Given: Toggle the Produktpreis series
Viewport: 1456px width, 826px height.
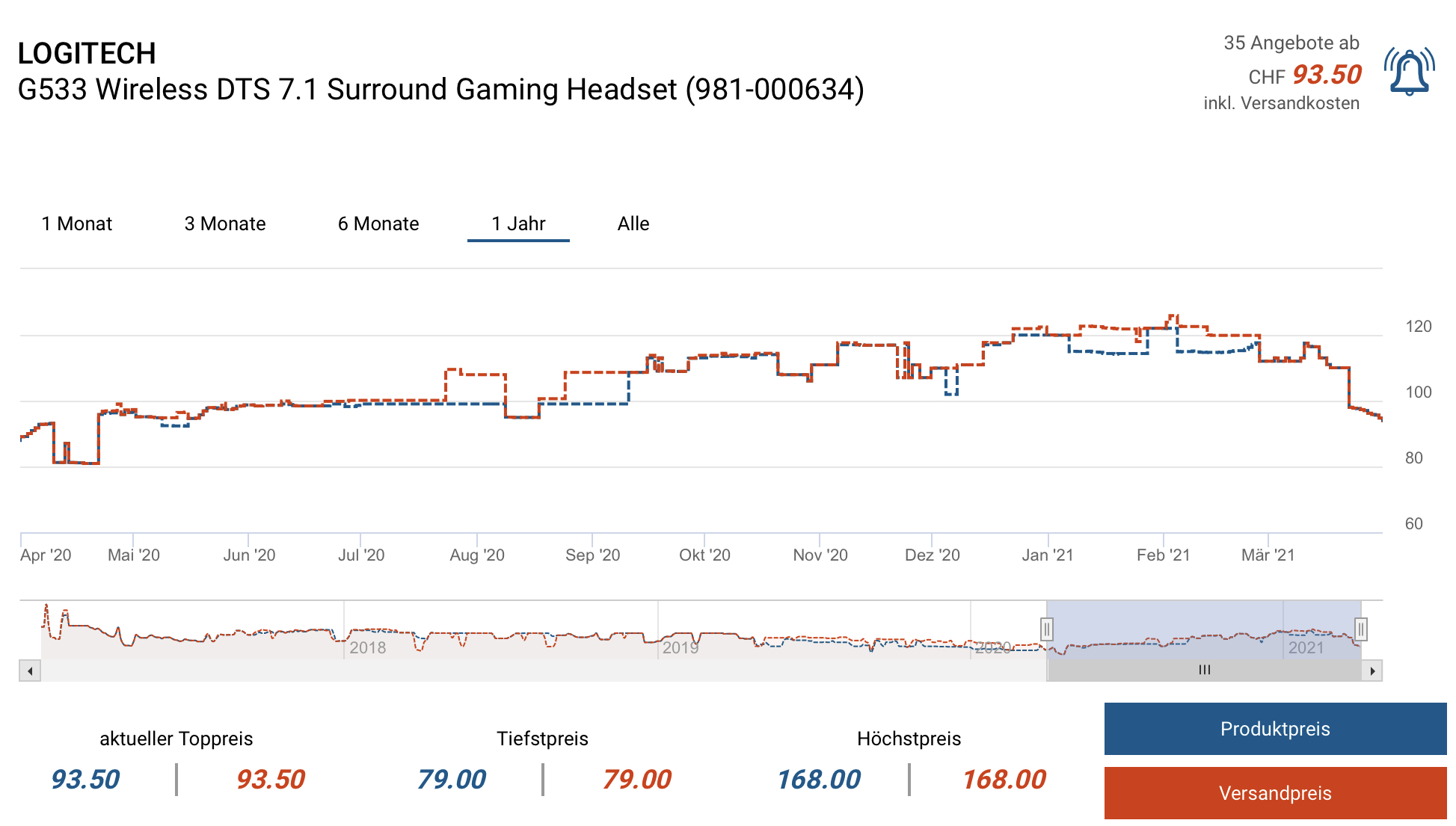Looking at the screenshot, I should [1275, 729].
